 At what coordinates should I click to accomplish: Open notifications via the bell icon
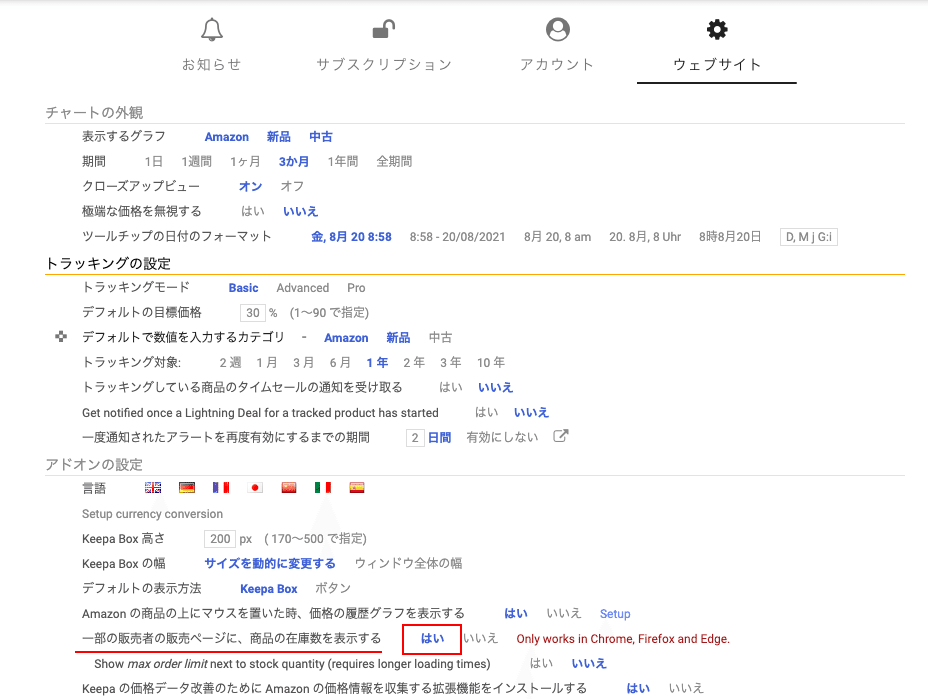pos(211,29)
